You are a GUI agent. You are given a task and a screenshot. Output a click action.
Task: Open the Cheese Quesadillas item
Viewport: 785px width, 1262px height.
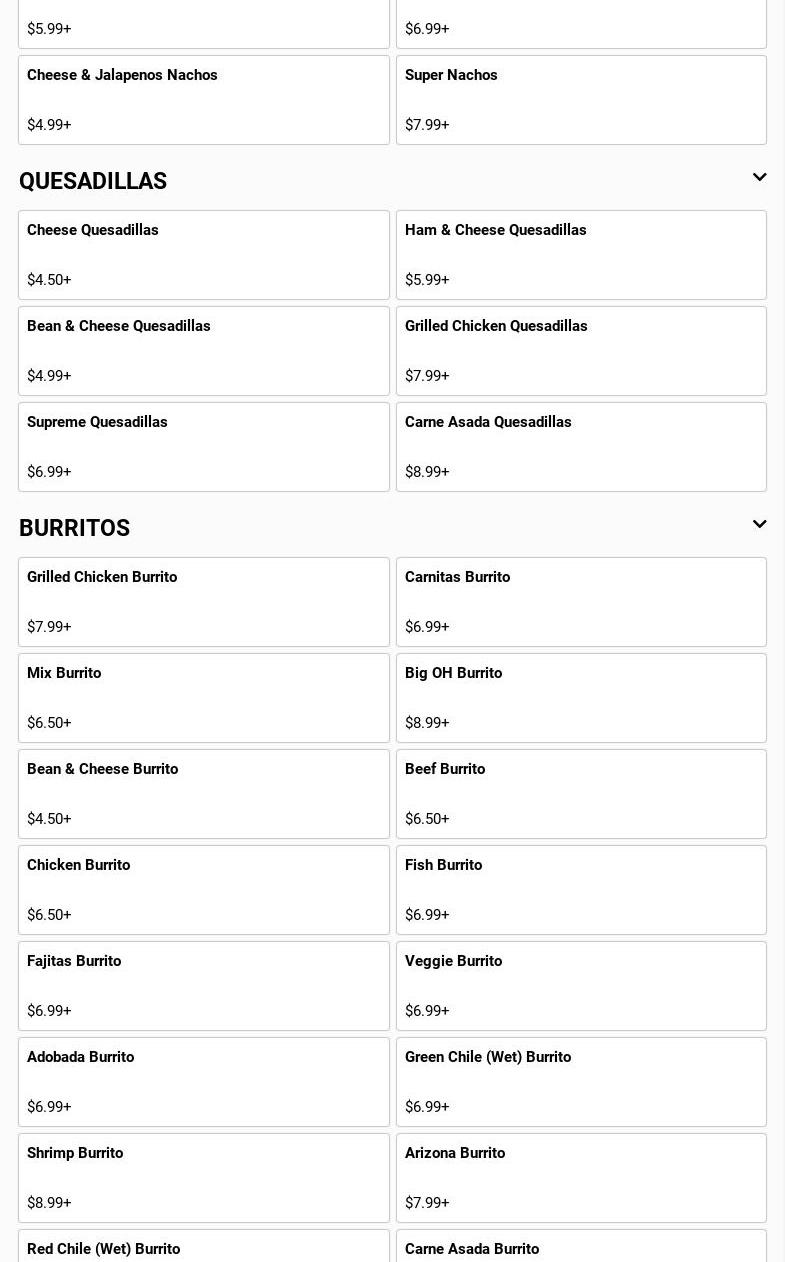click(204, 255)
